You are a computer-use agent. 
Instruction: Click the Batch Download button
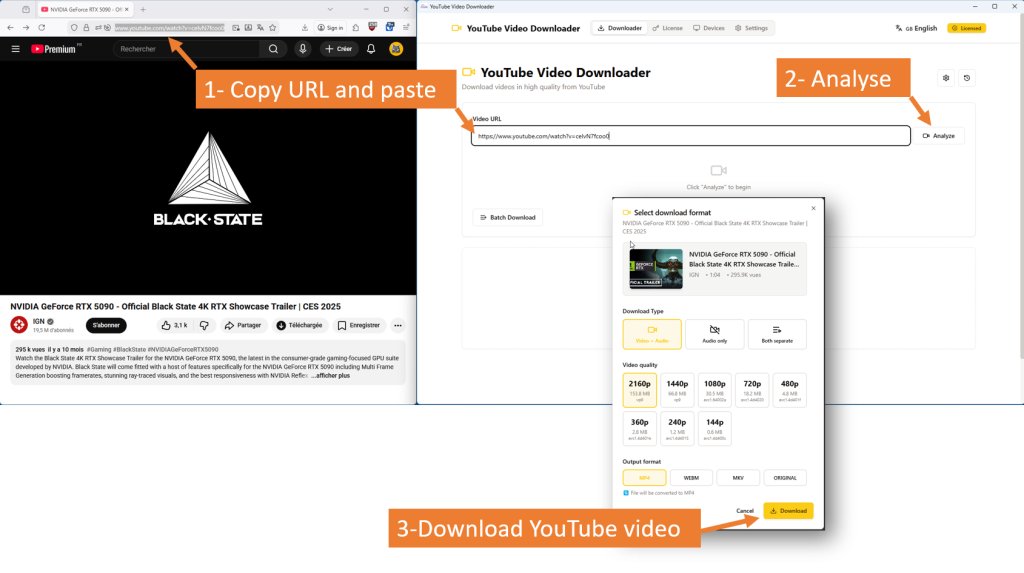click(507, 218)
